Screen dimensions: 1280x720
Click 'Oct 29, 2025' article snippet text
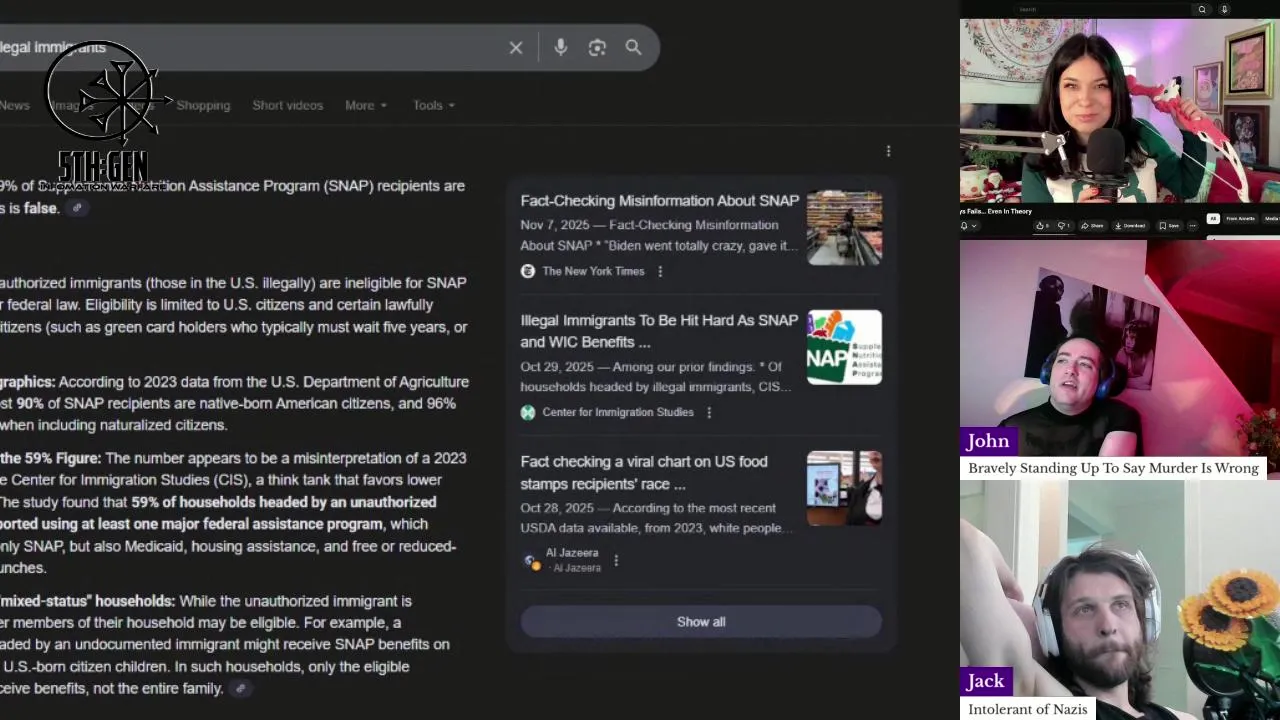click(656, 376)
